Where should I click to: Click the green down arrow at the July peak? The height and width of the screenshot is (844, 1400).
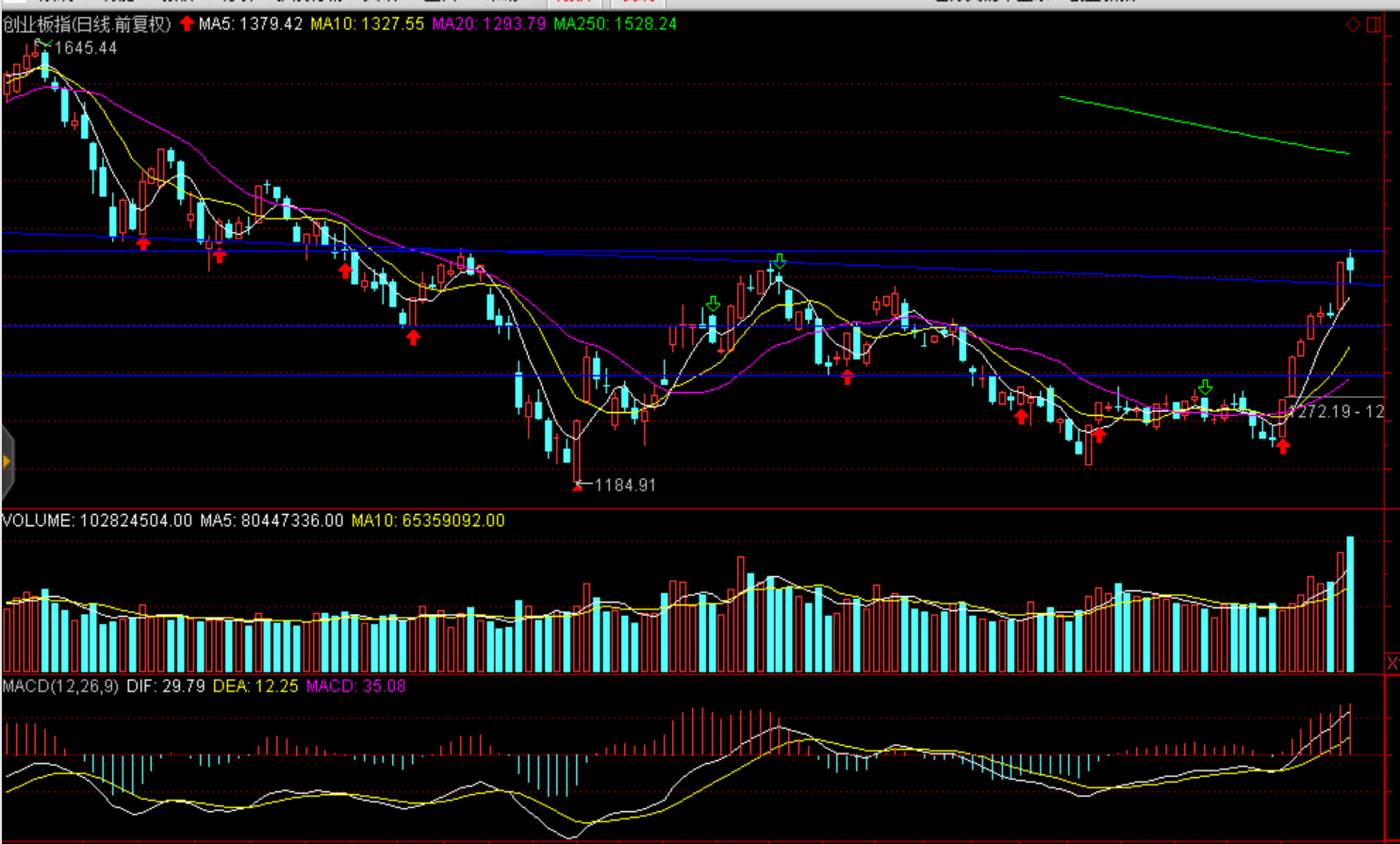click(x=779, y=261)
